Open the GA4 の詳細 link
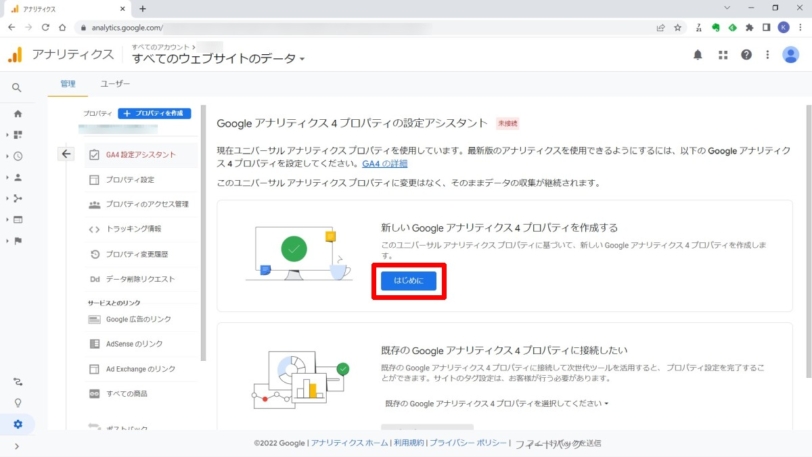 coord(385,164)
